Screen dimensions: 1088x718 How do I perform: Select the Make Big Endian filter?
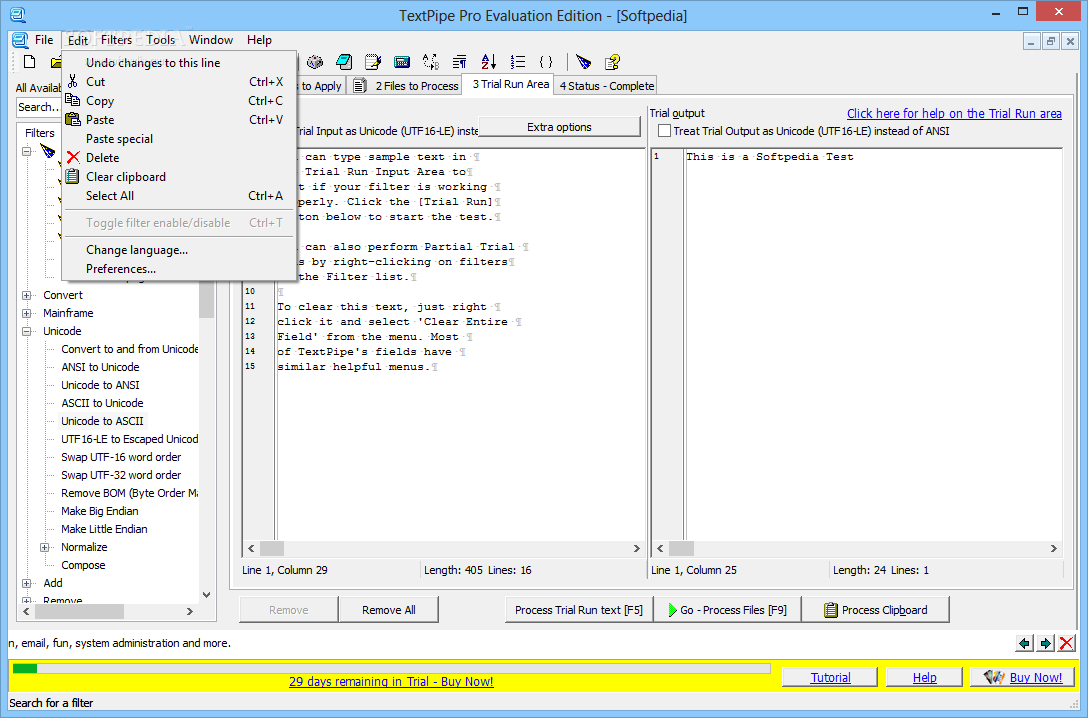[99, 511]
